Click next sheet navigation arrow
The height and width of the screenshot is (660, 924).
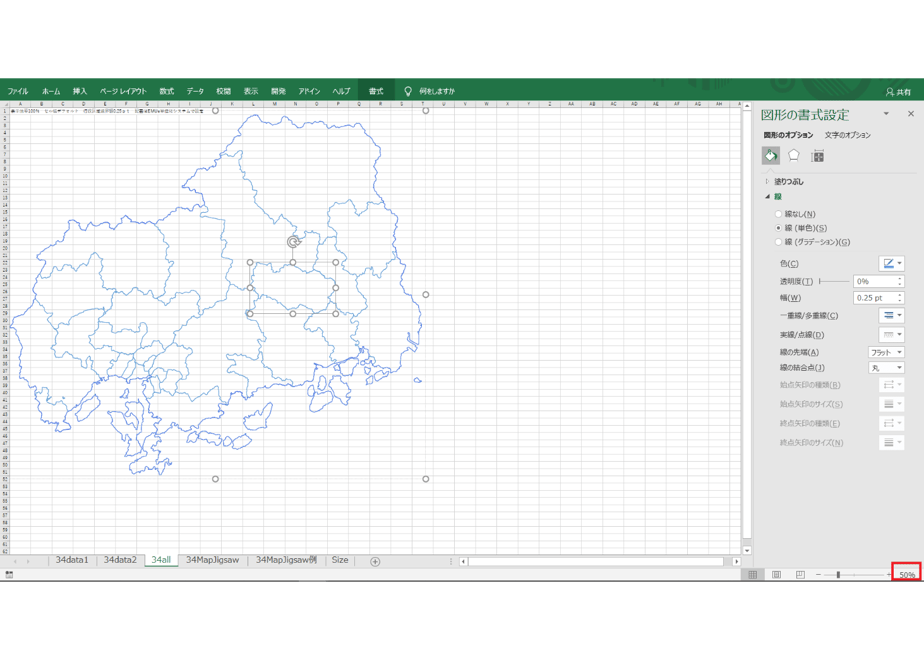pyautogui.click(x=28, y=562)
